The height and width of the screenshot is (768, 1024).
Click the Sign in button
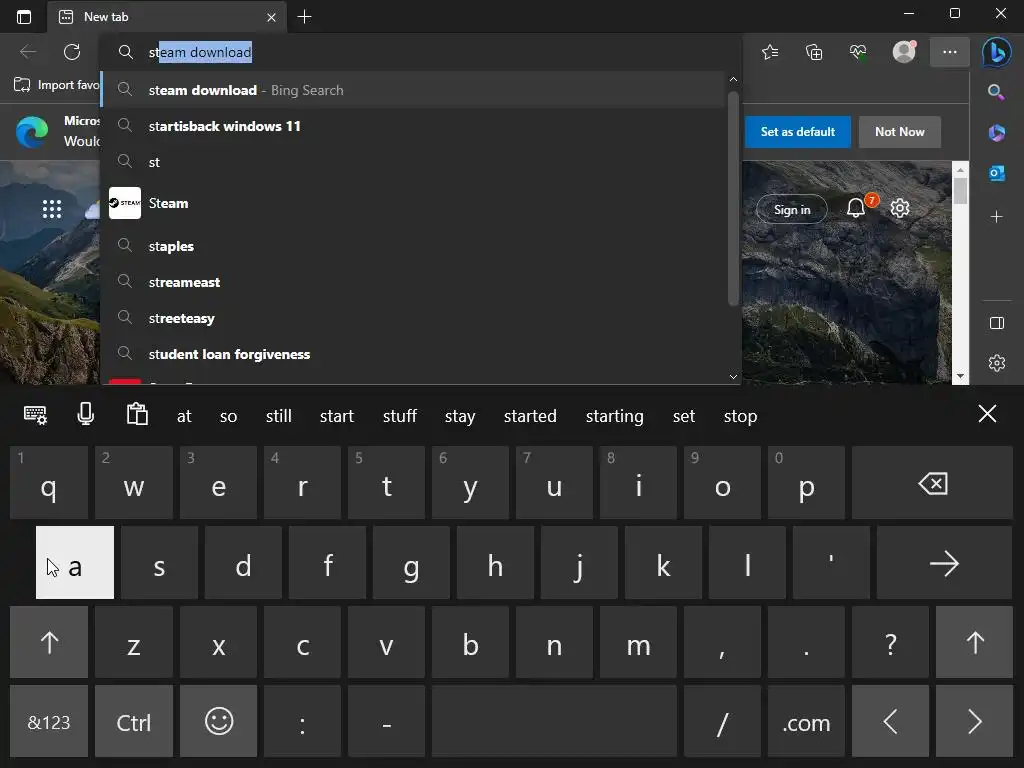click(x=792, y=210)
